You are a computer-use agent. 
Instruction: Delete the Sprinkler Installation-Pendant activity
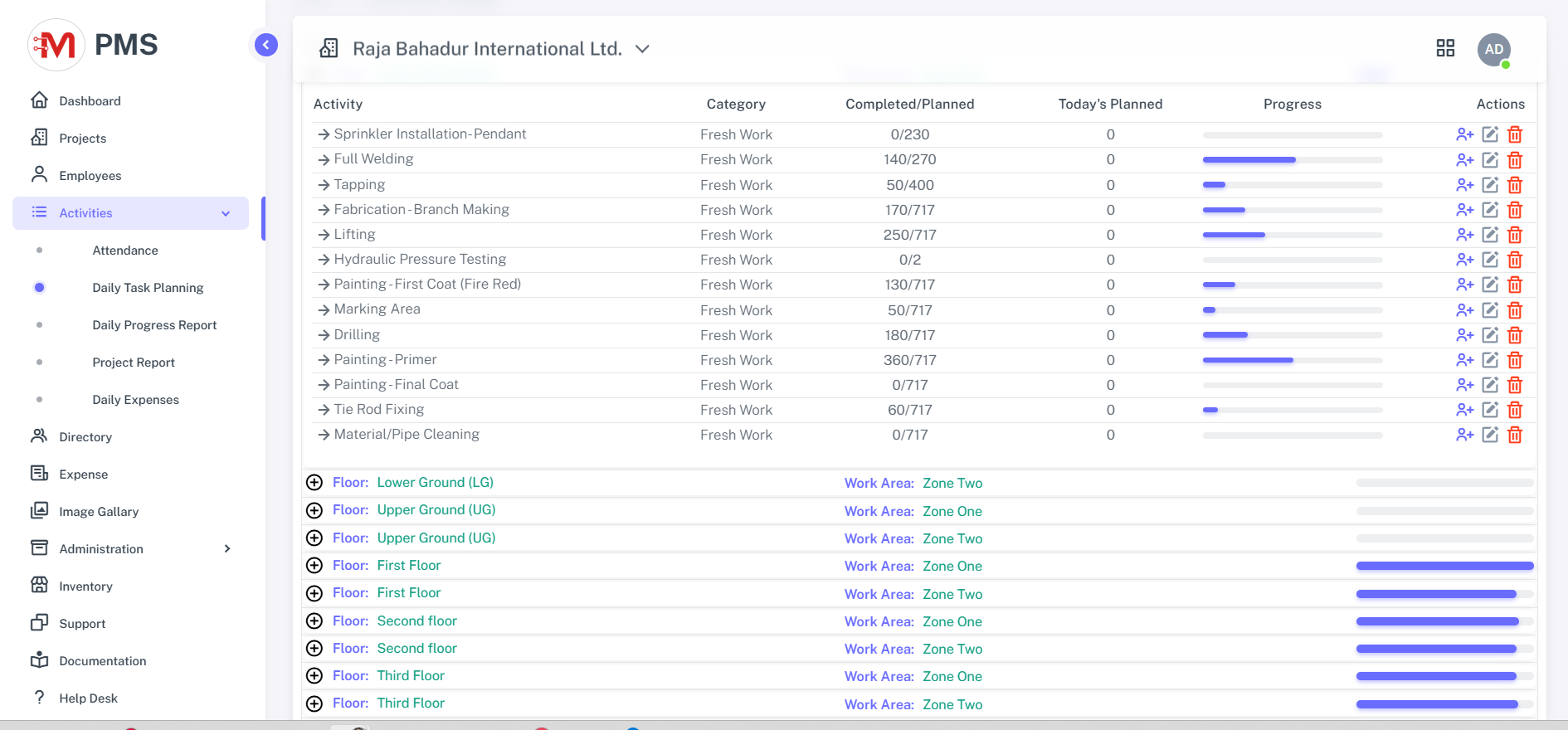1515,134
